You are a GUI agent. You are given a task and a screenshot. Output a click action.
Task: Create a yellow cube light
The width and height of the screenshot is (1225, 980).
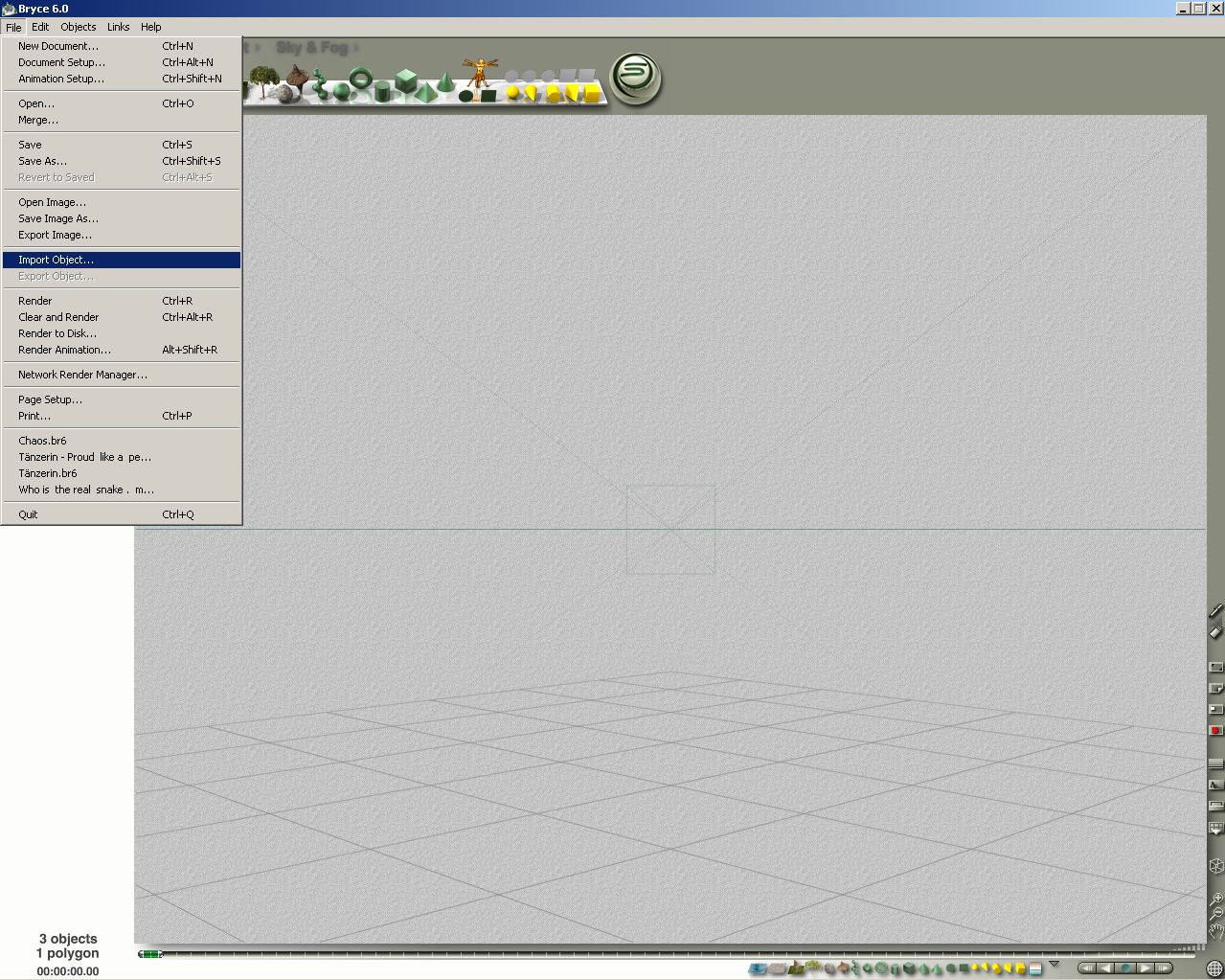pos(592,93)
